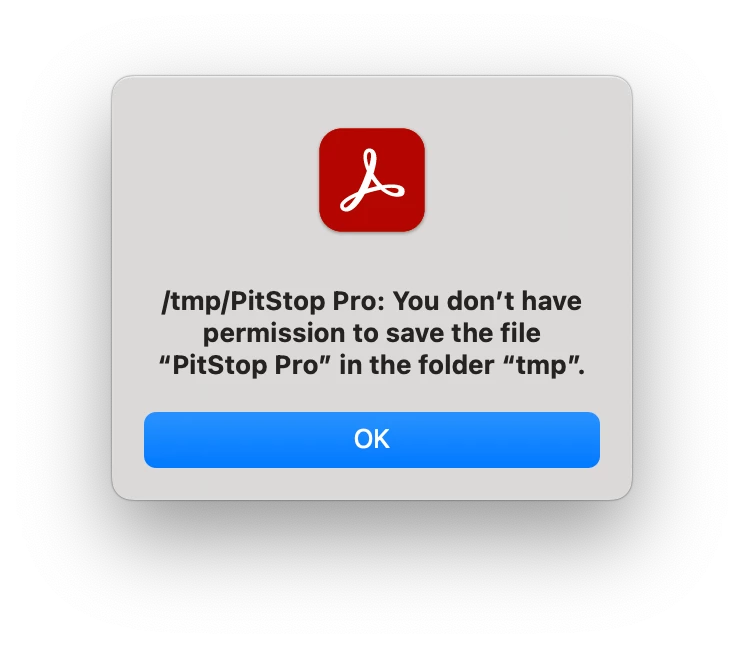Image resolution: width=744 pixels, height=648 pixels.
Task: Click the white Acrobat logo symbol
Action: pyautogui.click(x=372, y=180)
